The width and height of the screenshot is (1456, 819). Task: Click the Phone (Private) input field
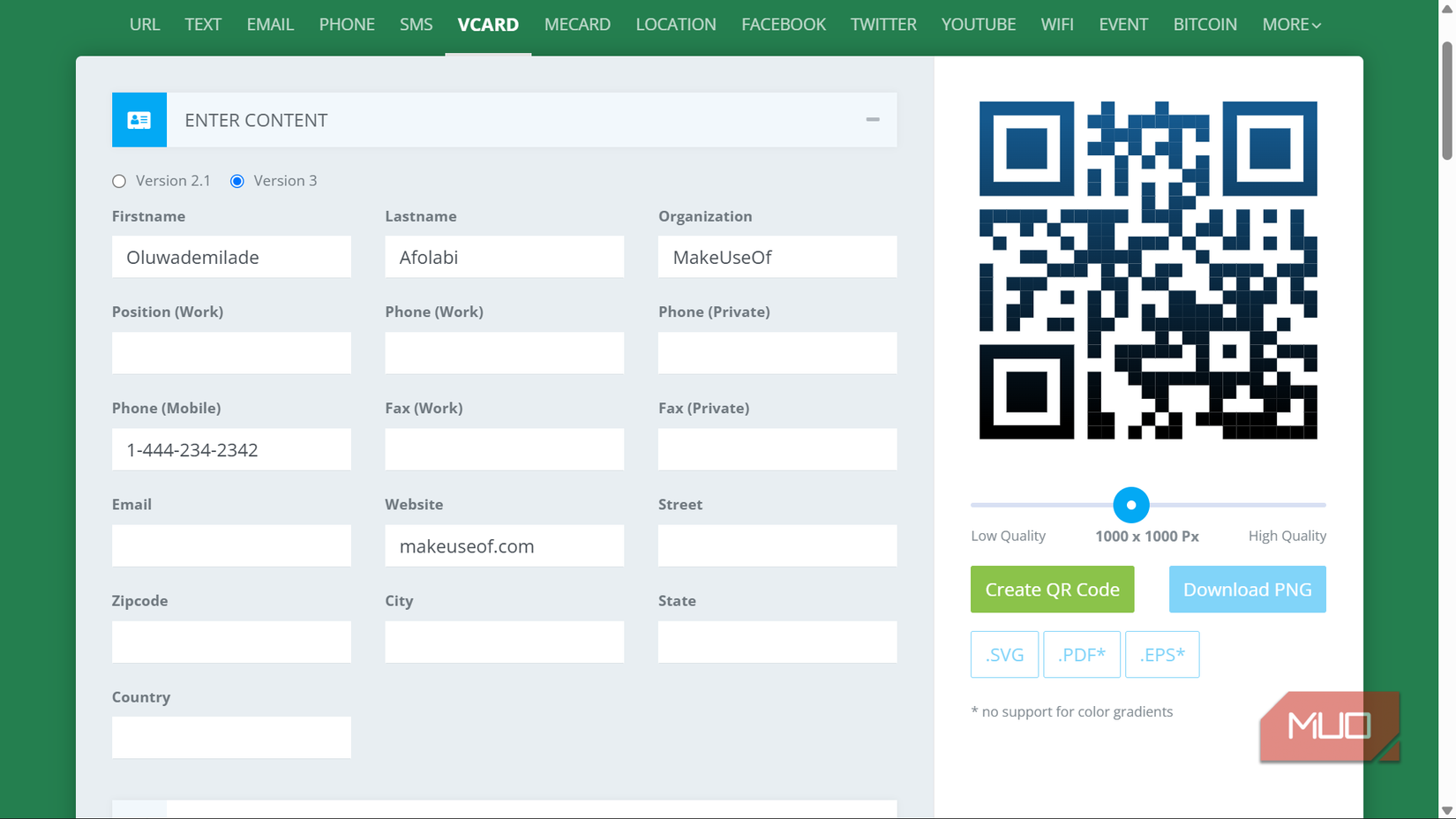(x=777, y=353)
